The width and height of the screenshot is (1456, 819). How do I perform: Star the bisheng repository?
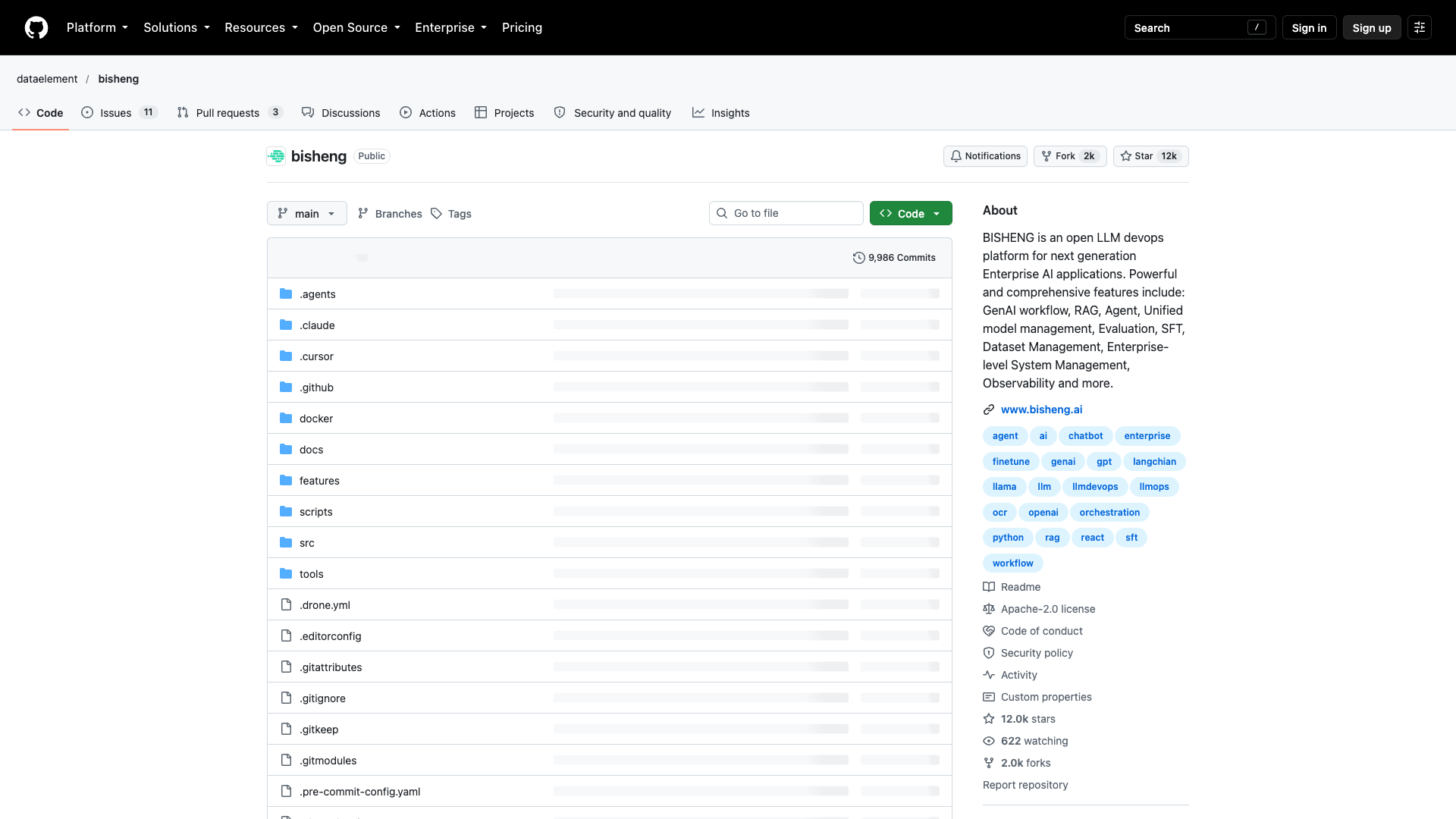point(1150,156)
